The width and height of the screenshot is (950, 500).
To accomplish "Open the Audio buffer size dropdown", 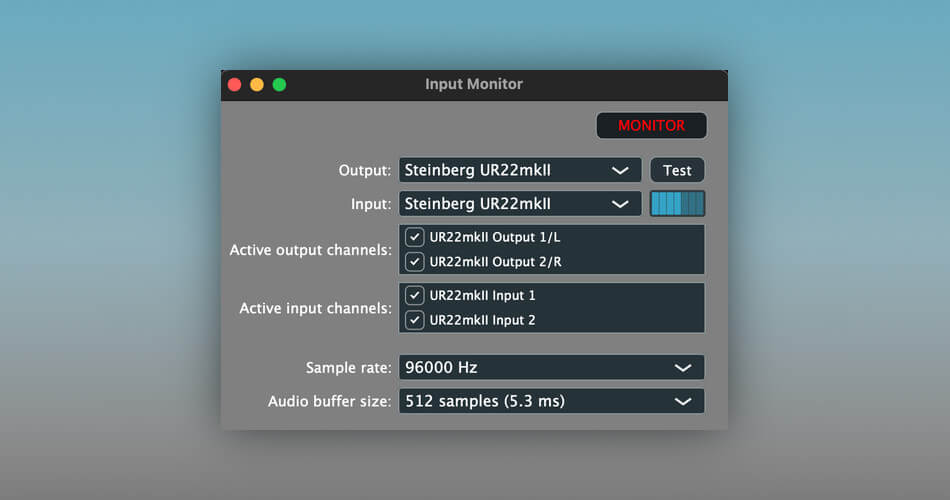I will click(551, 401).
